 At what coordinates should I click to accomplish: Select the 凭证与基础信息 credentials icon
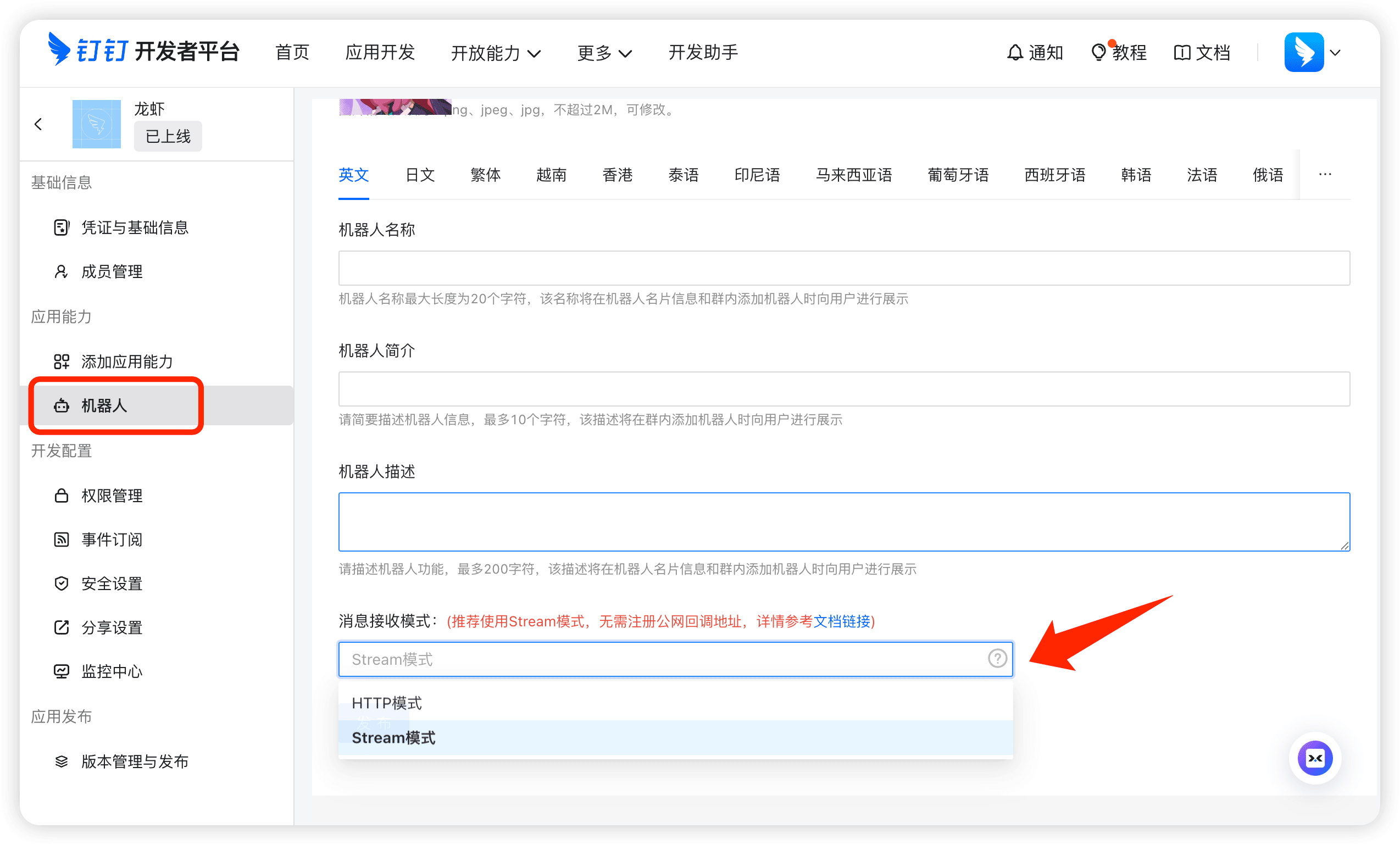point(62,227)
